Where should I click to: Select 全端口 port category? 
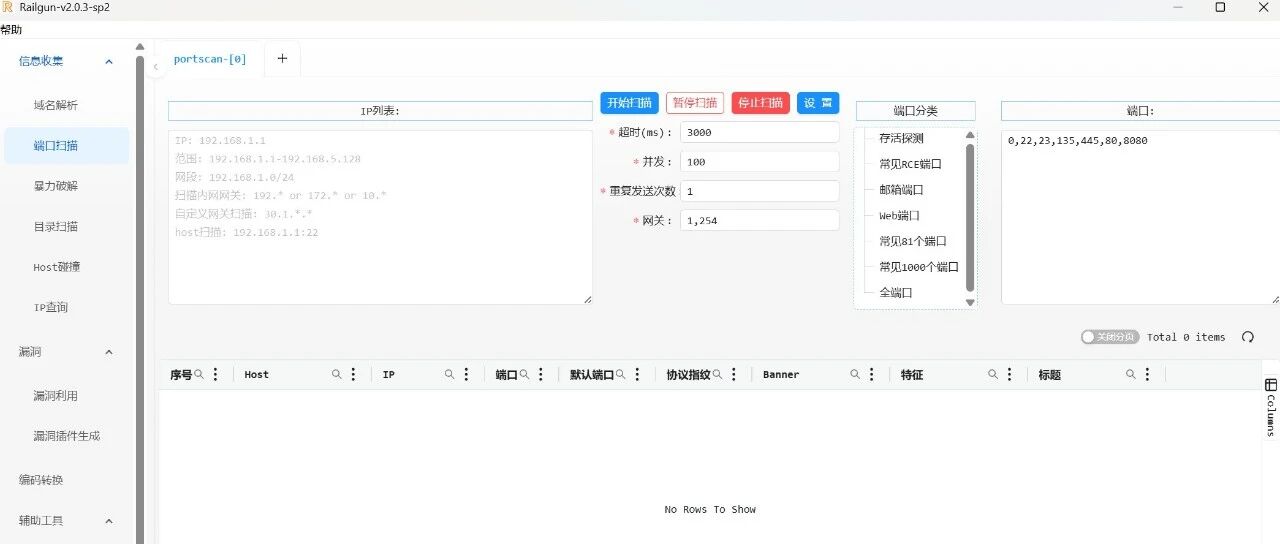point(896,293)
